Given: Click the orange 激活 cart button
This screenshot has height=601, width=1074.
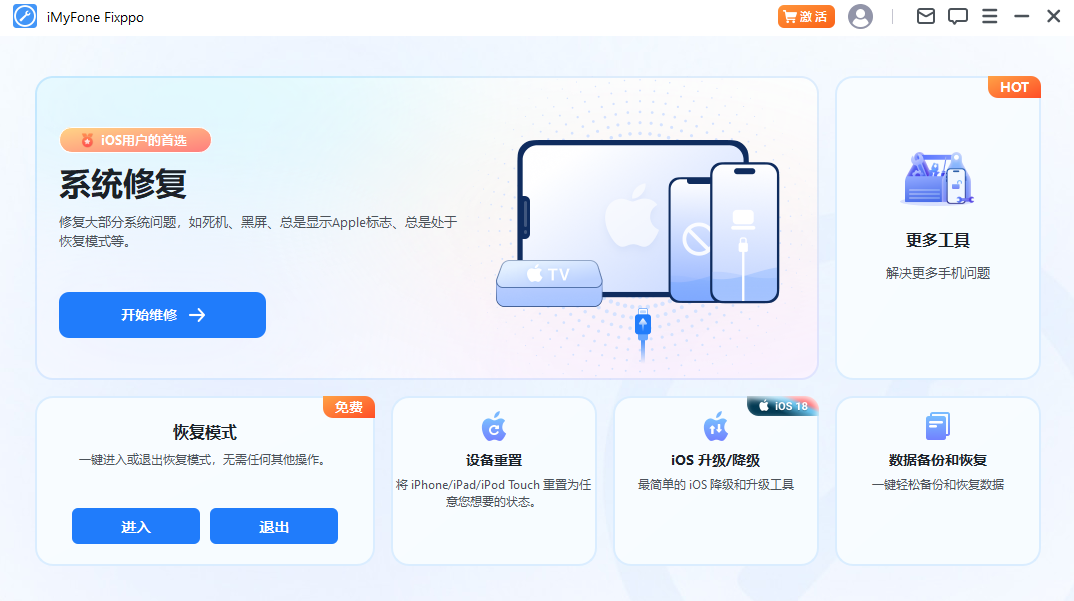Looking at the screenshot, I should (x=806, y=16).
